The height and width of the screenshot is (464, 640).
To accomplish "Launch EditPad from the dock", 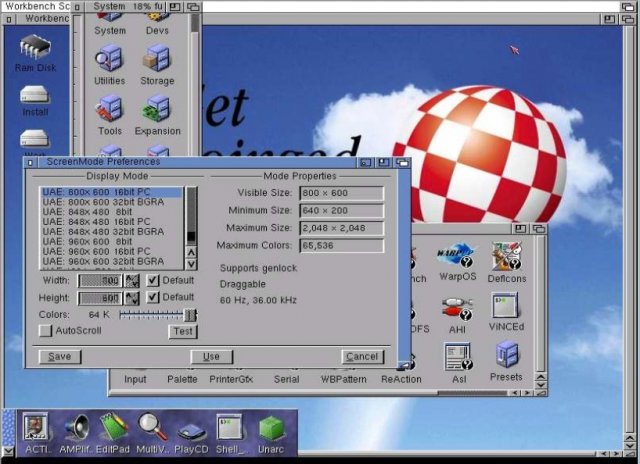I will click(113, 433).
